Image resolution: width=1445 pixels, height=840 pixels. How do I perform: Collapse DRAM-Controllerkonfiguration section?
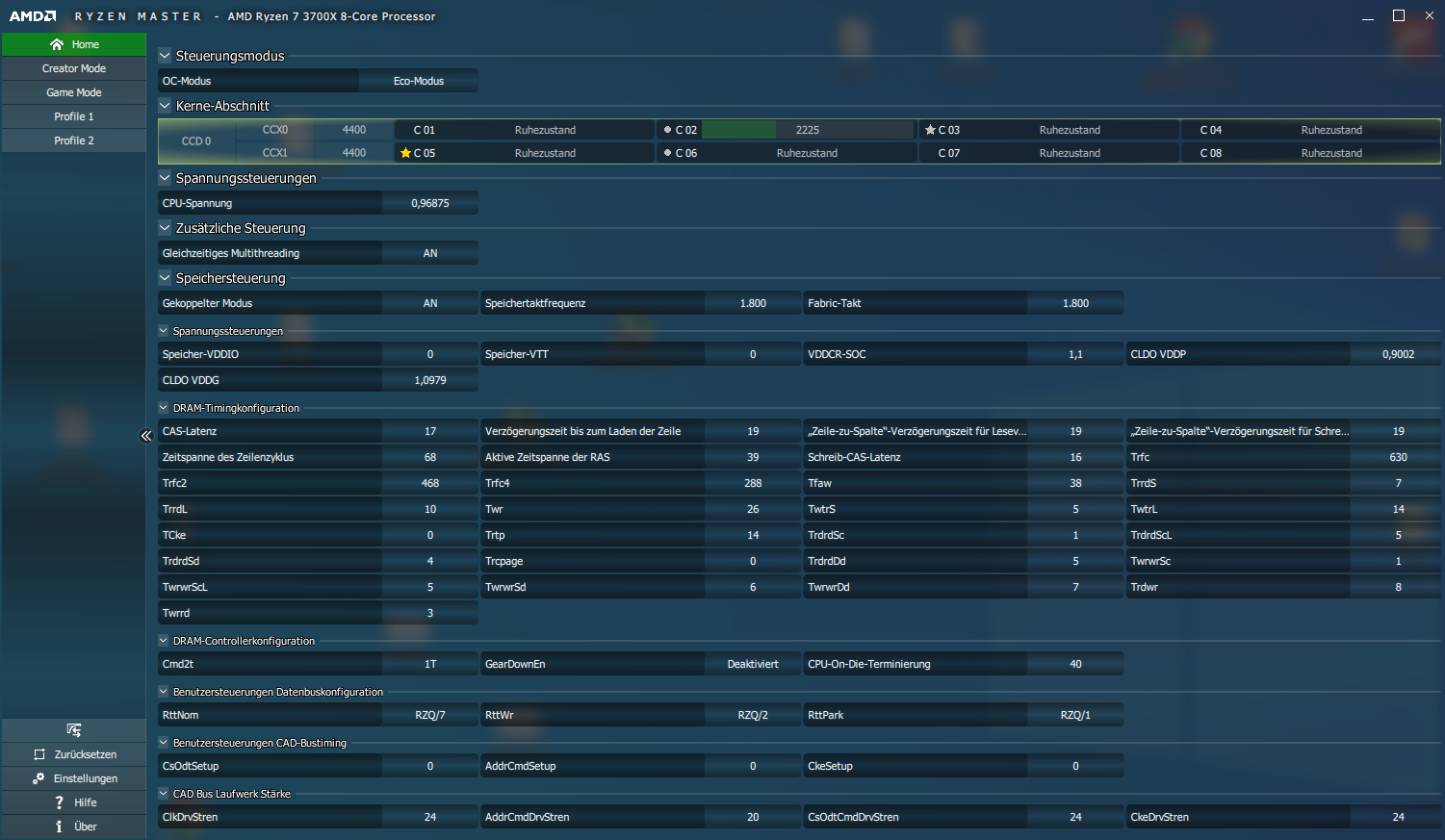(x=164, y=641)
